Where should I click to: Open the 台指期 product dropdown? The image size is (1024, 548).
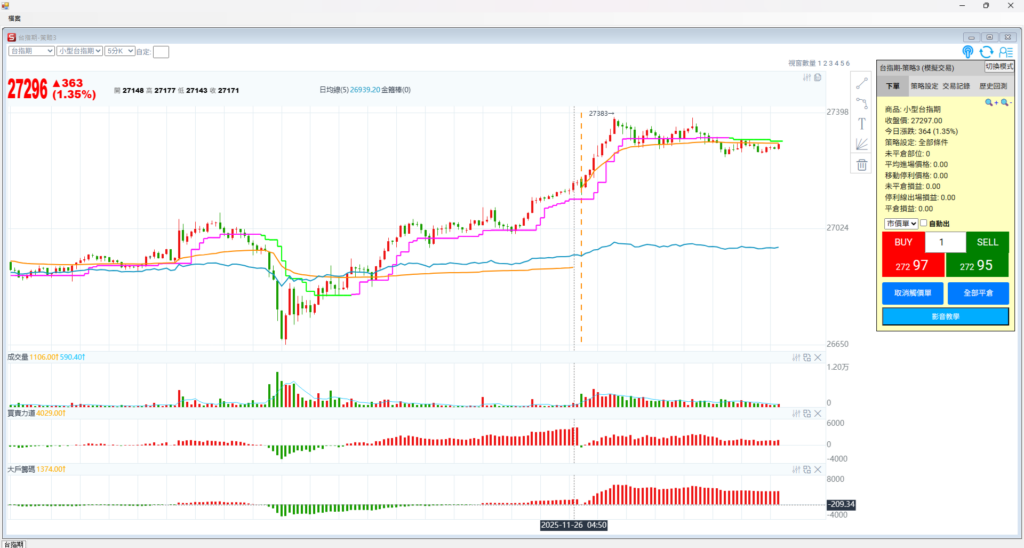point(30,50)
